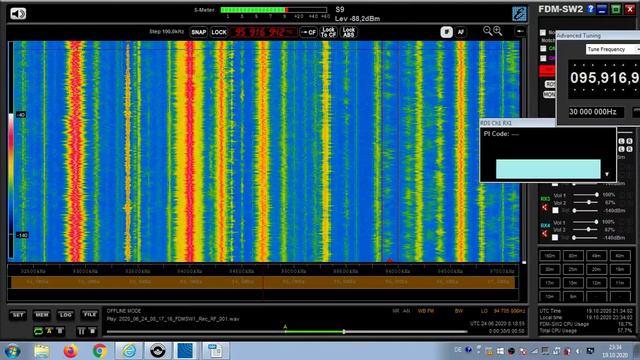
Task: Select the 160m band button
Action: 550,256
